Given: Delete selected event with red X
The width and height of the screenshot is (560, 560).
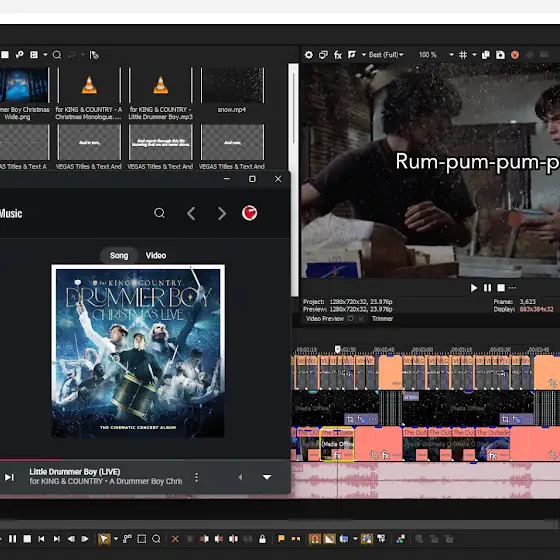Looking at the screenshot, I should (x=175, y=539).
